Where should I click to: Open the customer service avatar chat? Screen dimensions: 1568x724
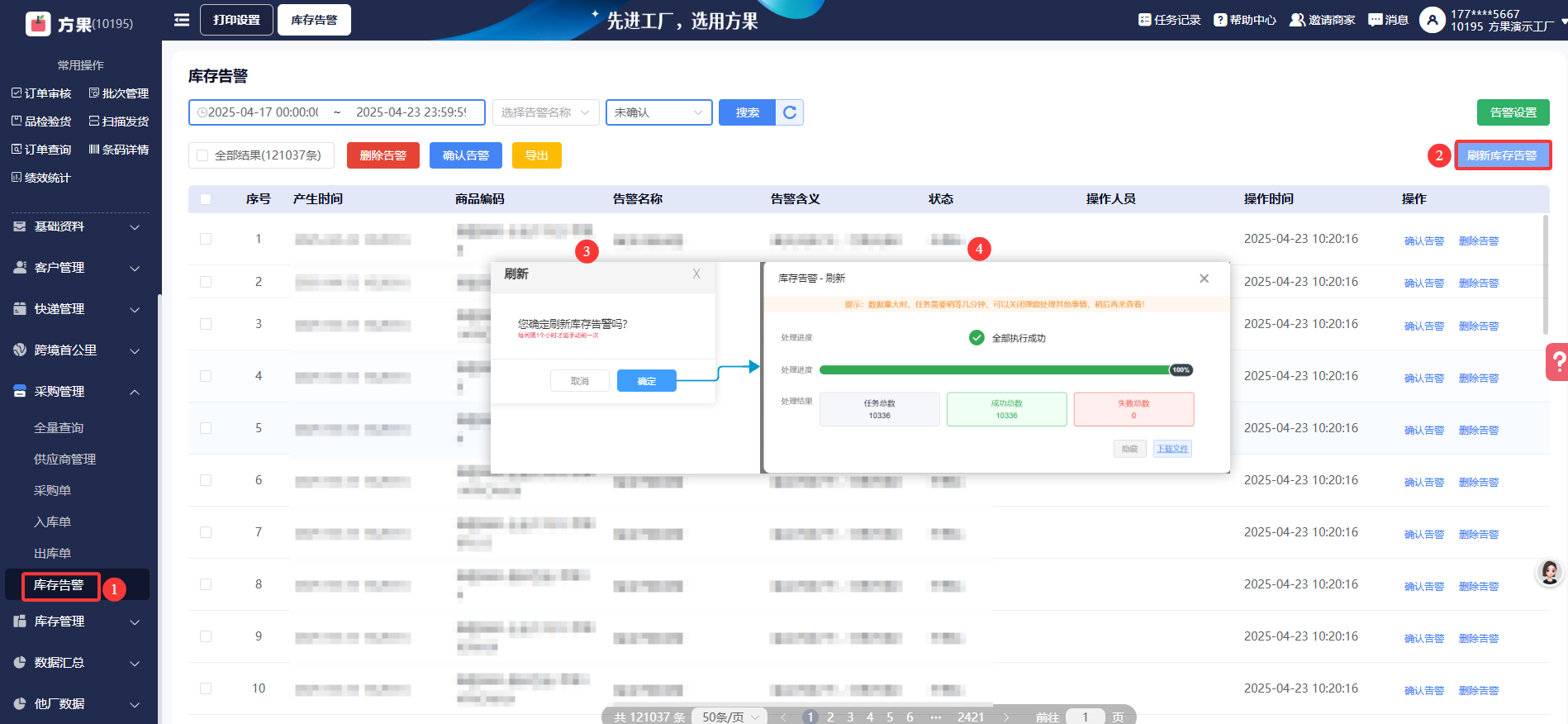[1549, 572]
